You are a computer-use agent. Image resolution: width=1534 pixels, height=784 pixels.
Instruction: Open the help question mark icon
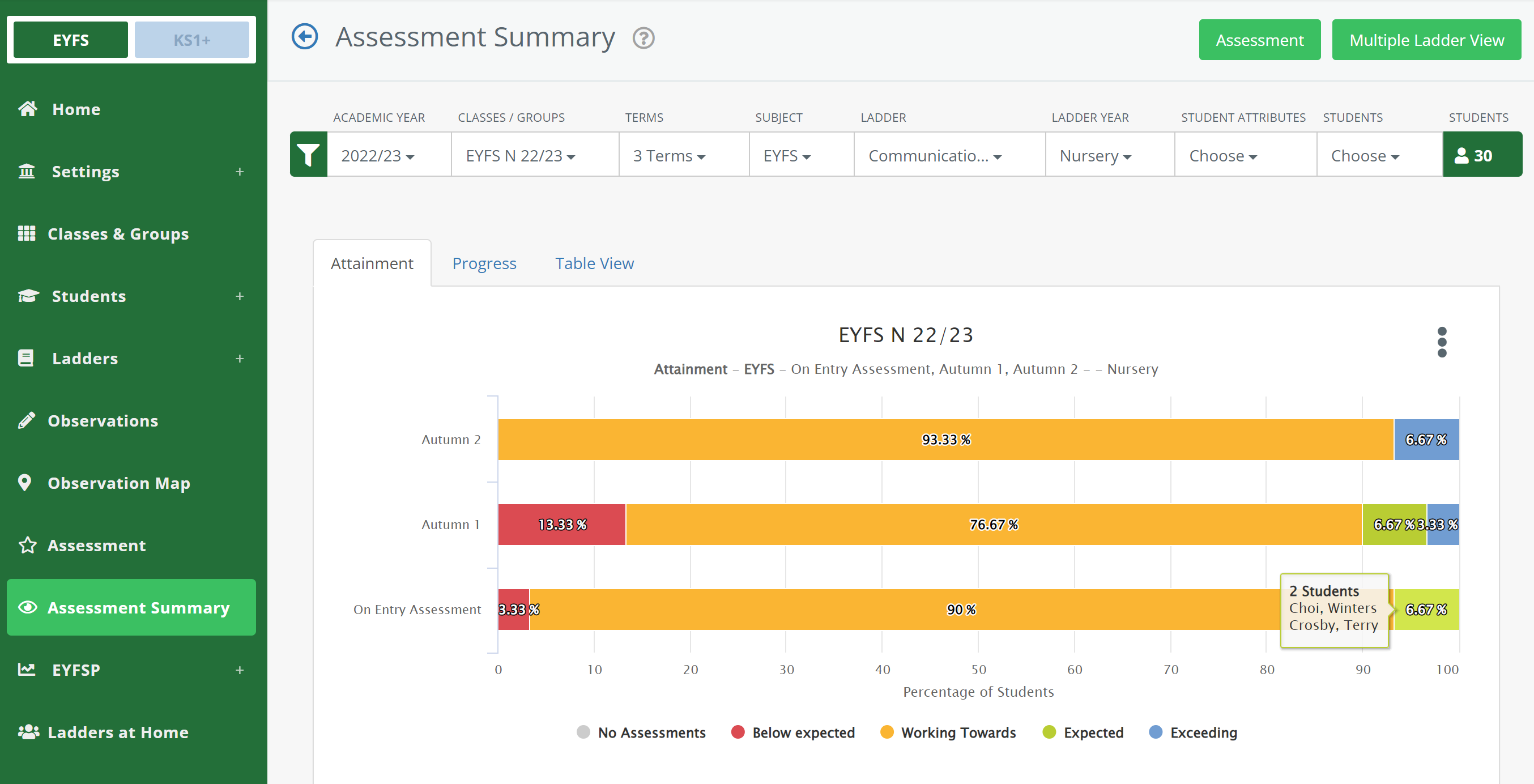pyautogui.click(x=643, y=39)
